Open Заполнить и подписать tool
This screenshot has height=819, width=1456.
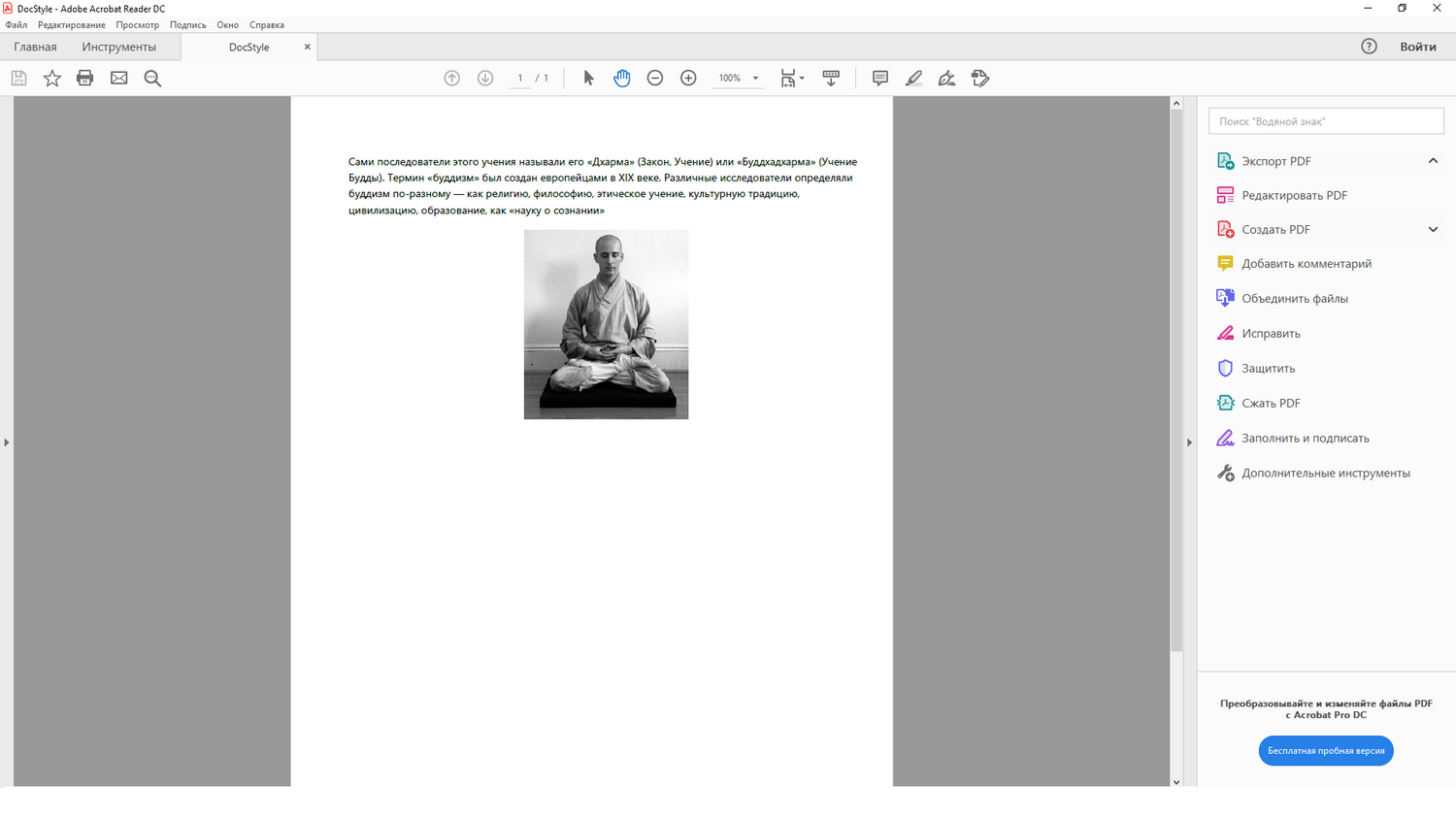click(x=1293, y=439)
